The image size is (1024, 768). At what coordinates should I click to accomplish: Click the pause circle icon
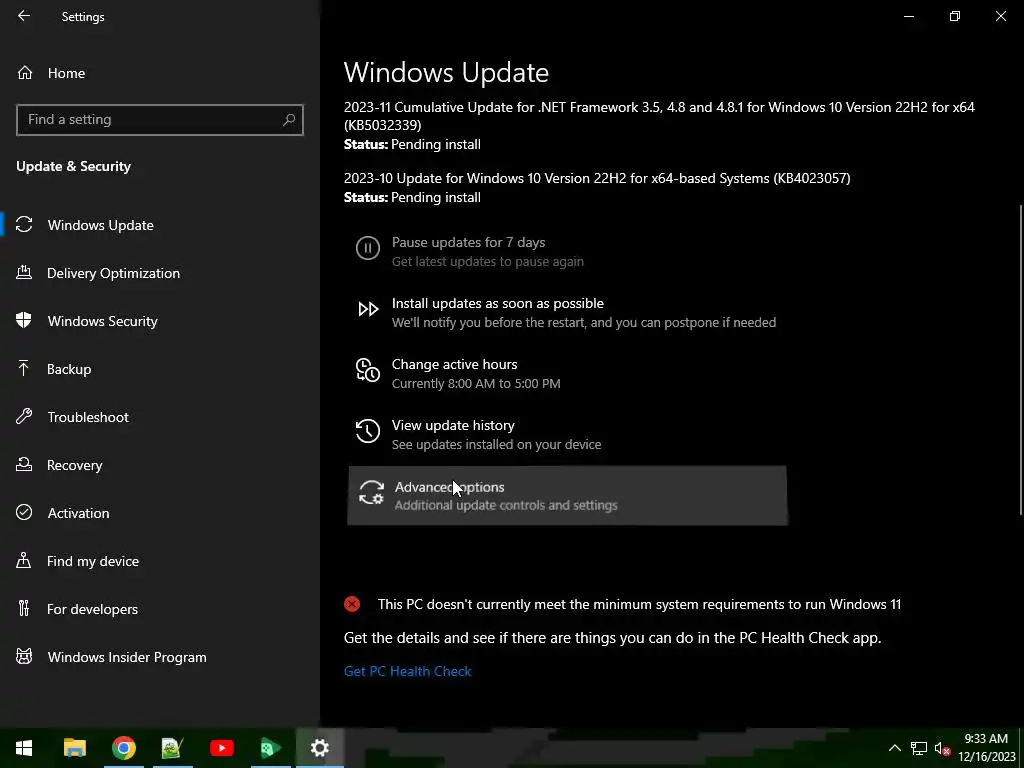click(x=368, y=248)
